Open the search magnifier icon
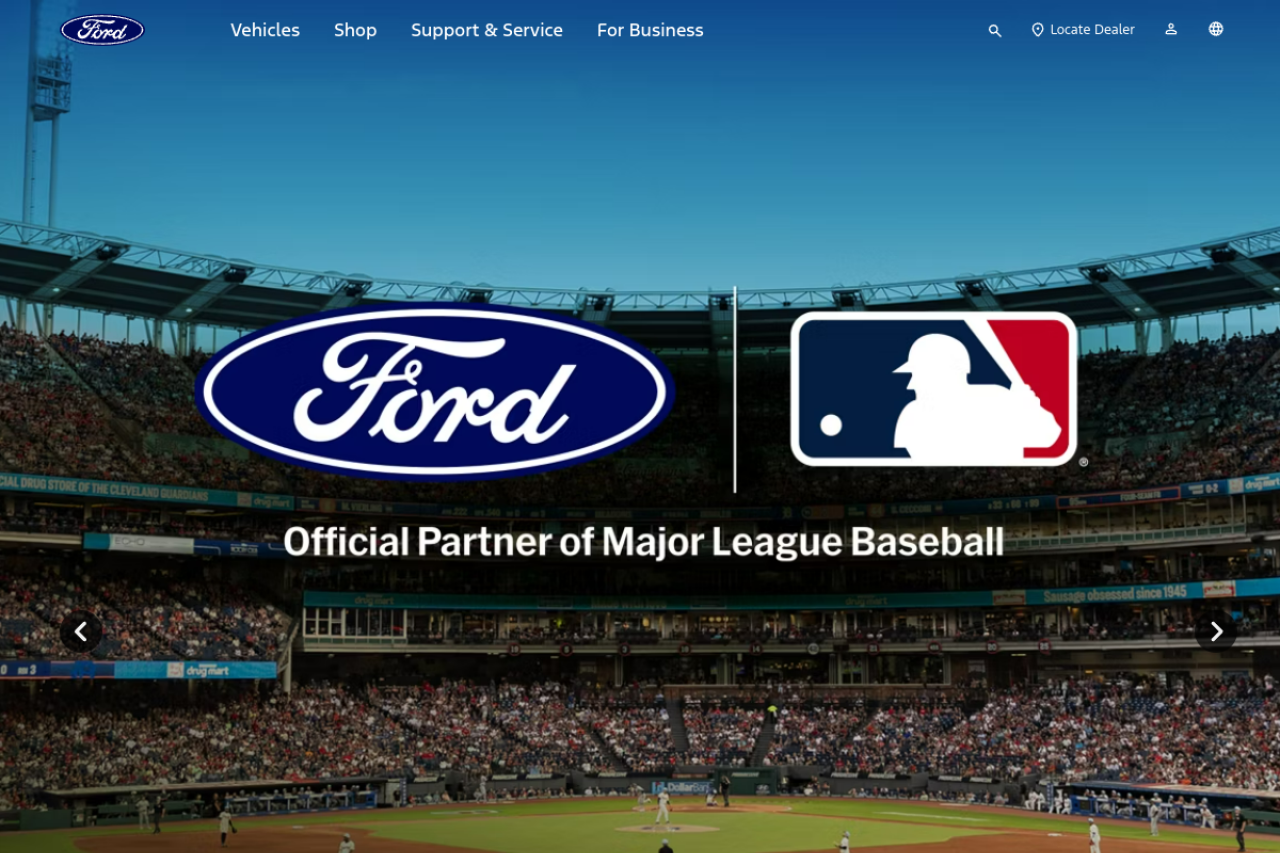The width and height of the screenshot is (1280, 853). [x=995, y=30]
